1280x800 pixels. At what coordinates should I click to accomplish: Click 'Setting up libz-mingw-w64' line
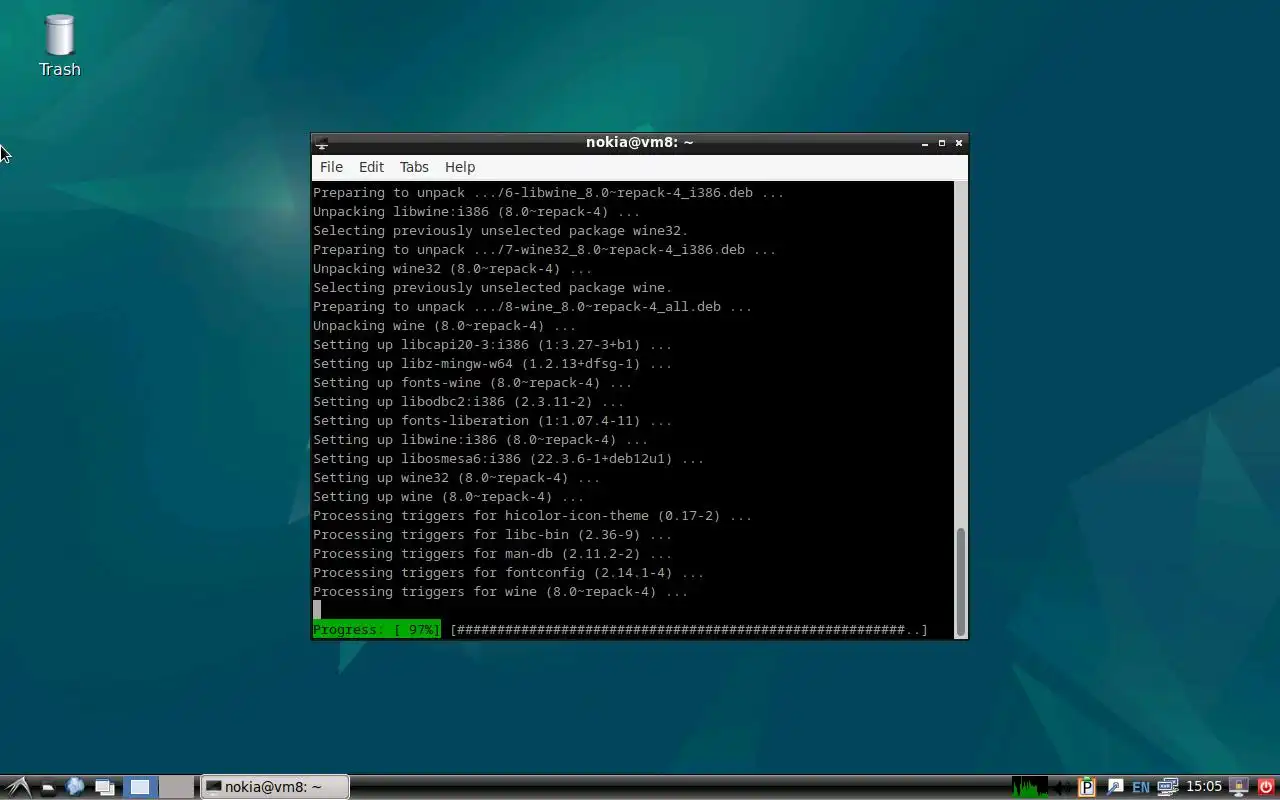point(493,364)
